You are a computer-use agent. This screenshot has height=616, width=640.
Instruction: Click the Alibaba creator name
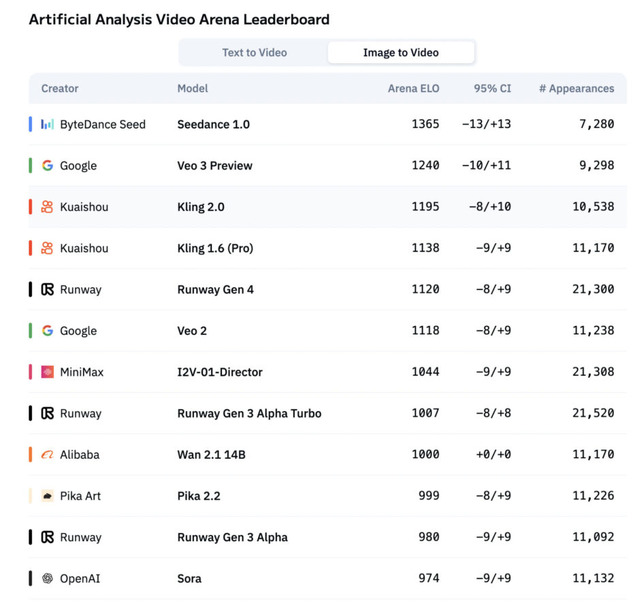[80, 454]
